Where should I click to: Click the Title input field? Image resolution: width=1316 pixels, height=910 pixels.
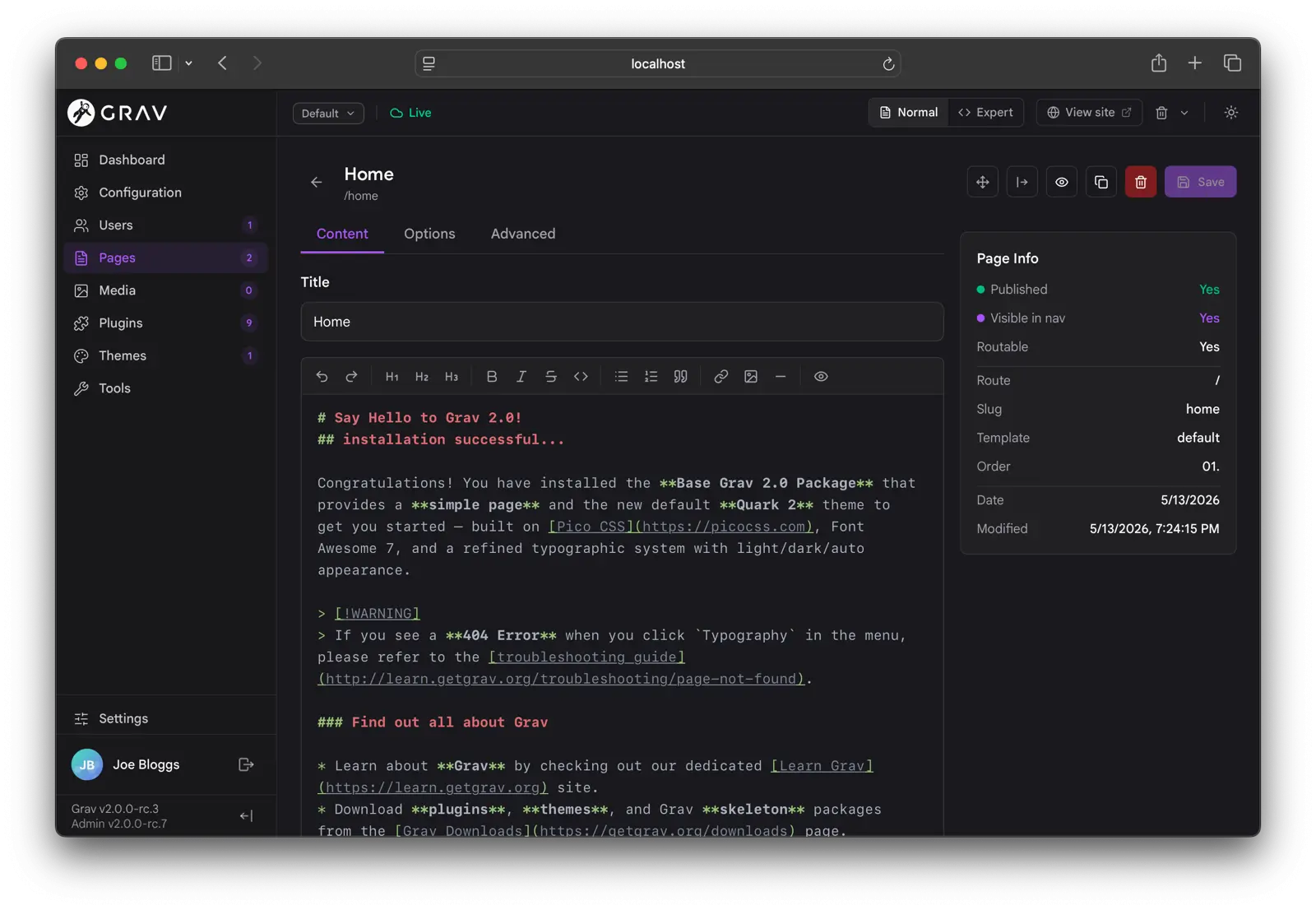coord(622,322)
